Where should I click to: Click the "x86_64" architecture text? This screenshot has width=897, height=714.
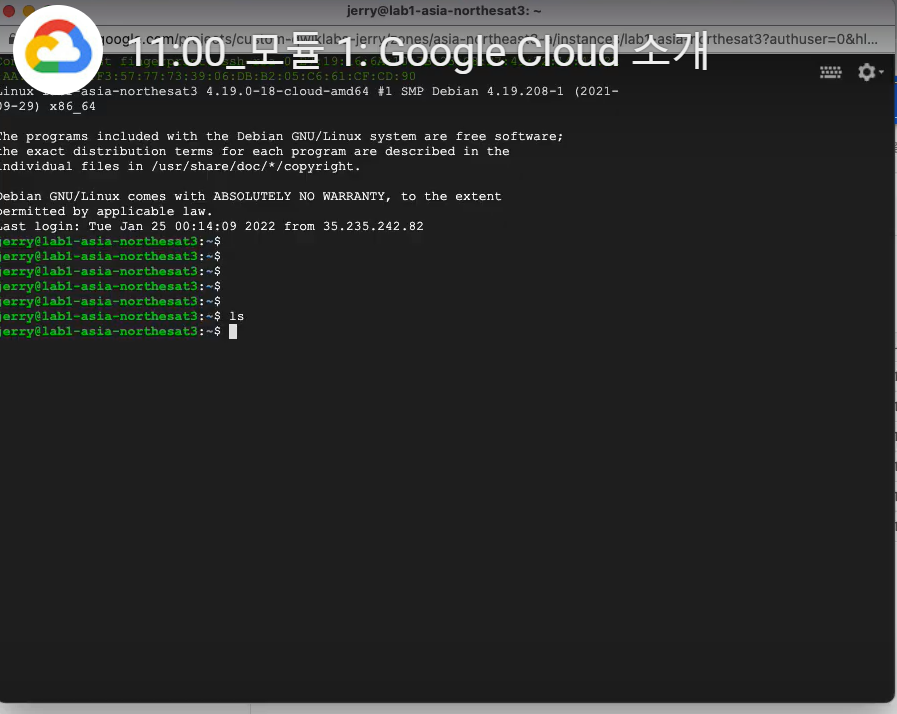tap(72, 106)
